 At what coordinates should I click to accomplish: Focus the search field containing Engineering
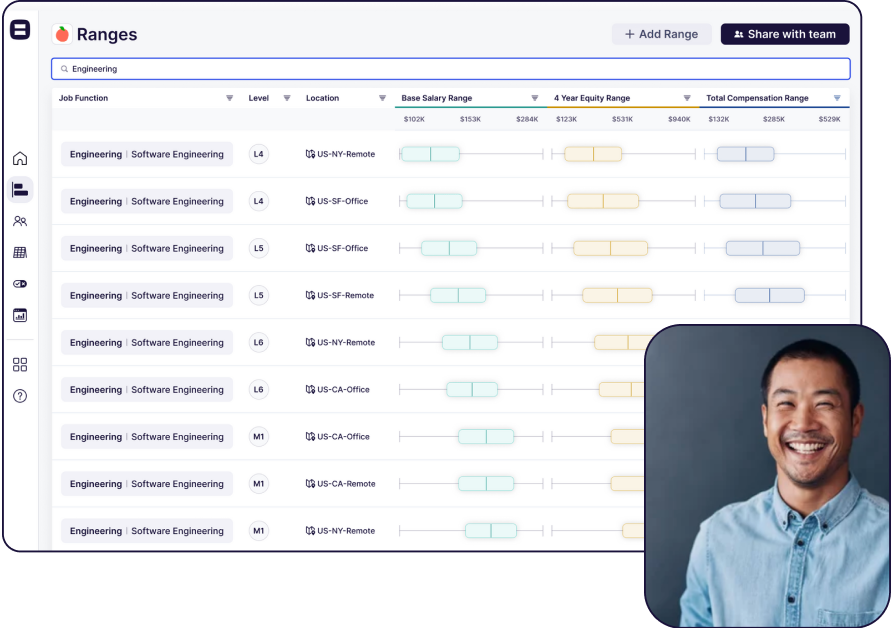(x=450, y=69)
